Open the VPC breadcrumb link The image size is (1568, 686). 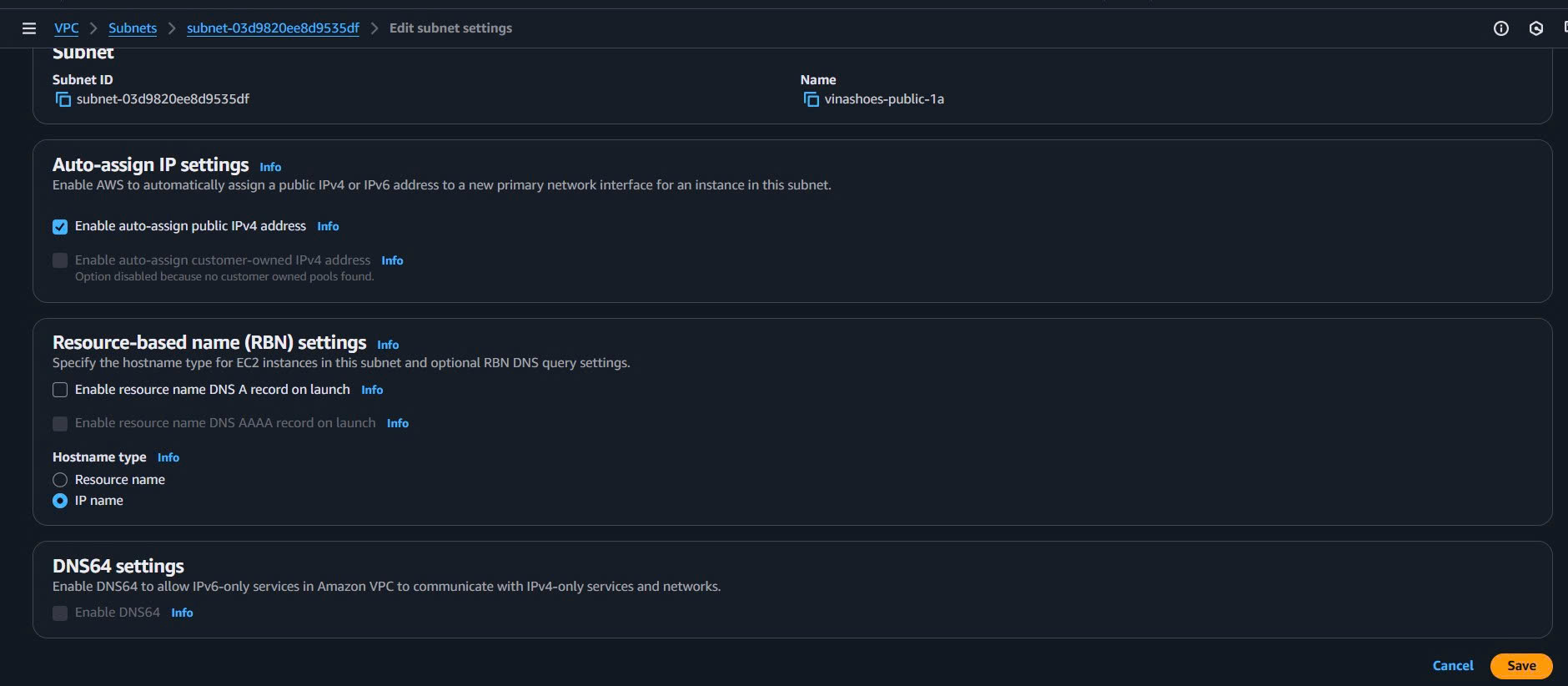66,28
